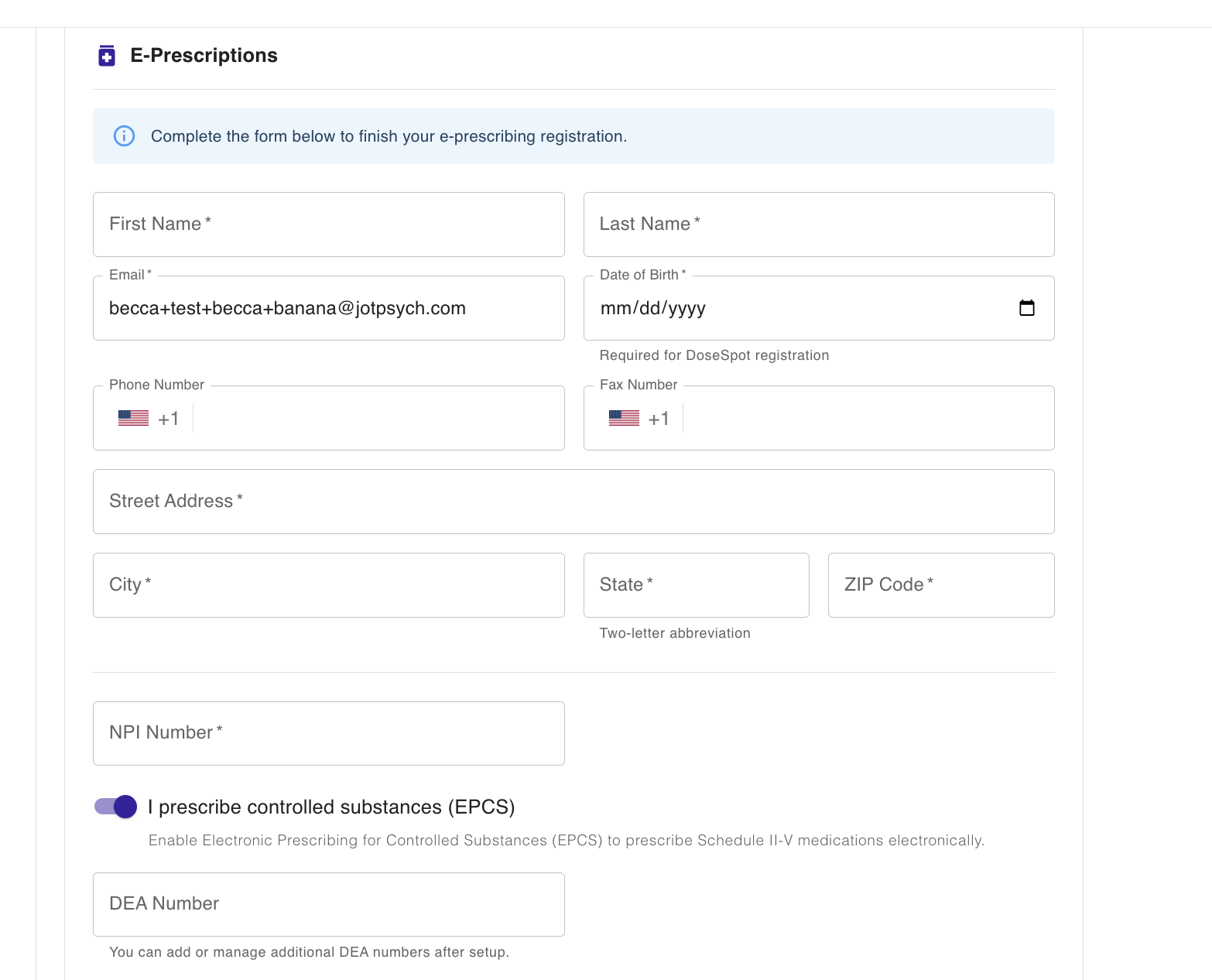Click the Last Name field
The width and height of the screenshot is (1212, 980).
[x=818, y=224]
